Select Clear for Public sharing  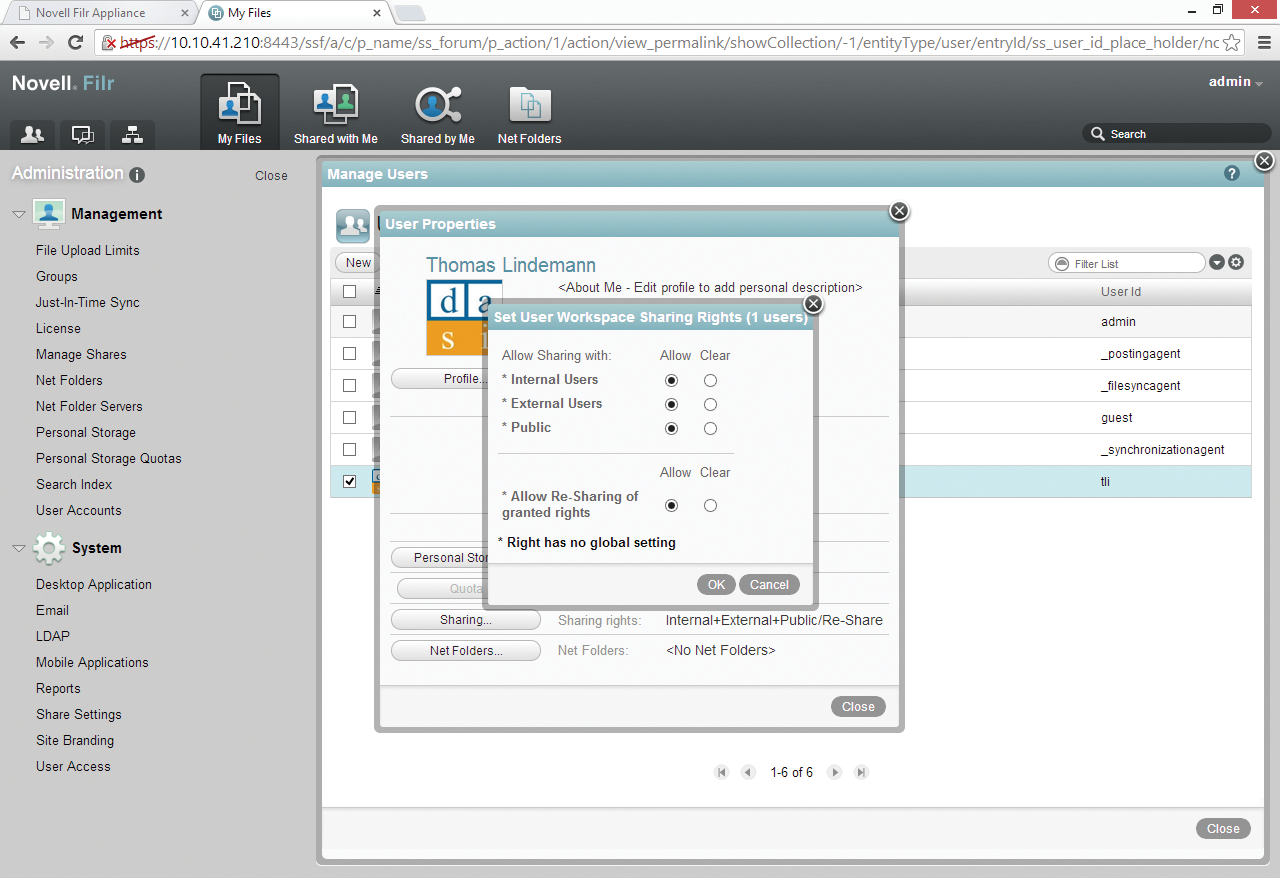710,428
